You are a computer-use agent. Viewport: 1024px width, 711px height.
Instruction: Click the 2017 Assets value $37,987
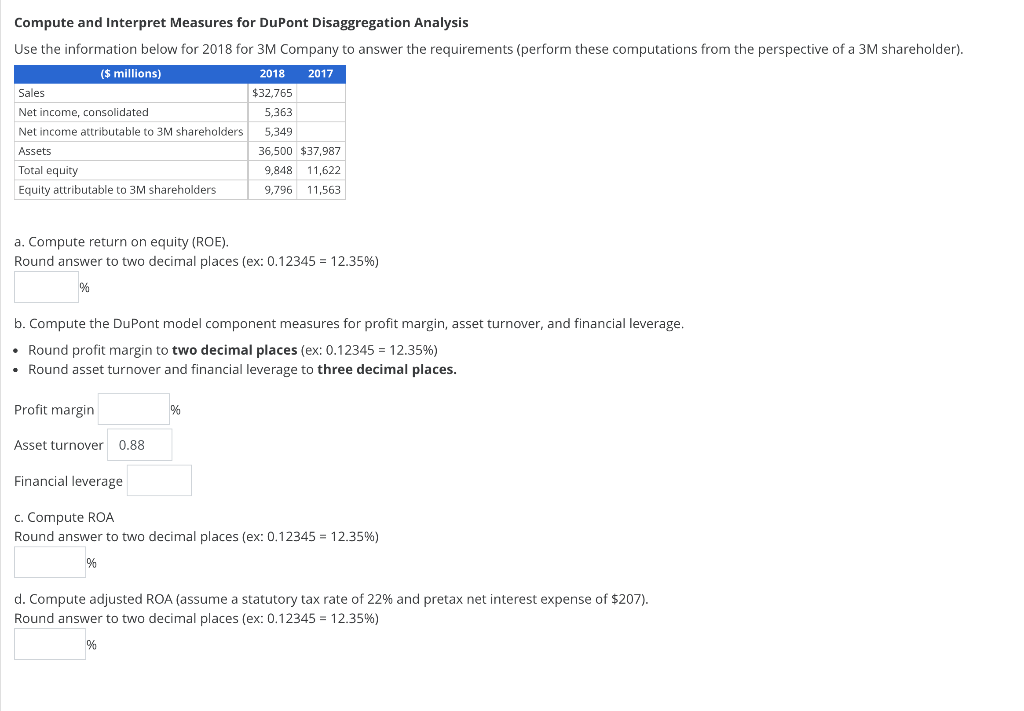coord(321,150)
